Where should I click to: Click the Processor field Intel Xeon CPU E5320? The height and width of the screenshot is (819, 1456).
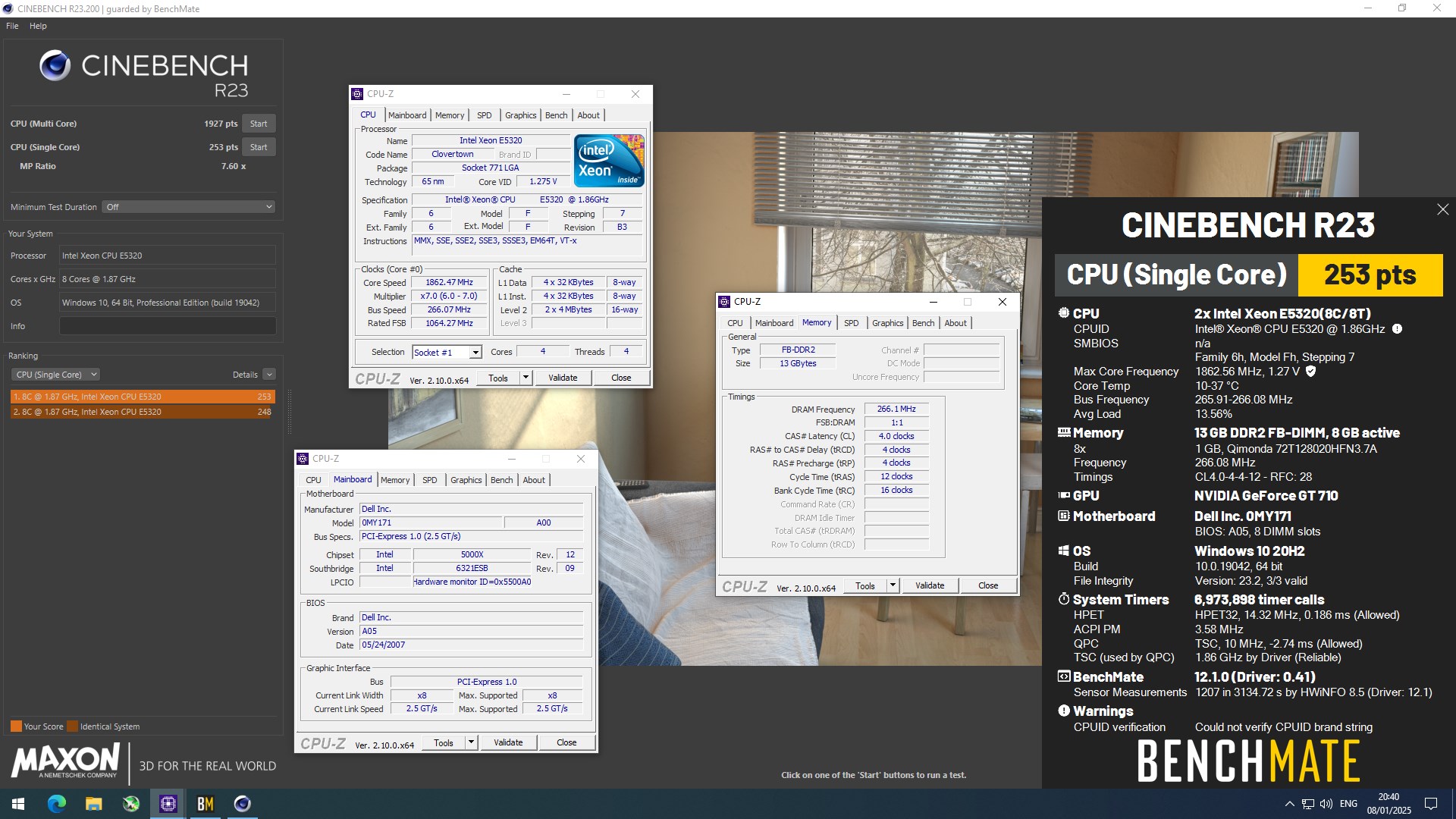point(168,256)
